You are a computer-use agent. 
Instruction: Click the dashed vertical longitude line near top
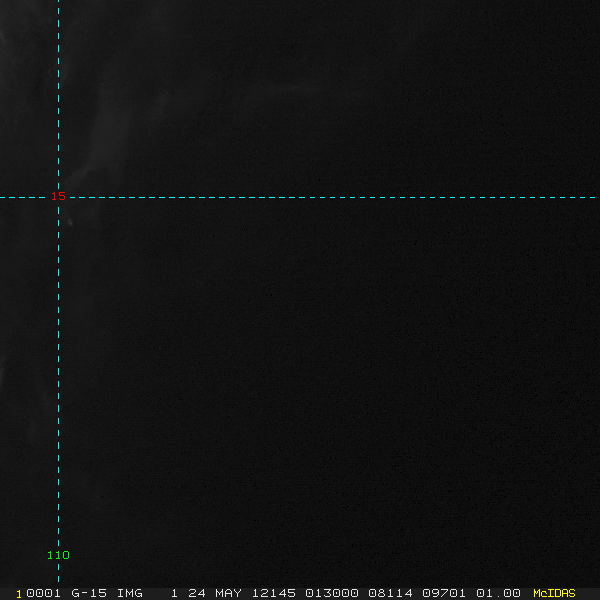(x=59, y=23)
